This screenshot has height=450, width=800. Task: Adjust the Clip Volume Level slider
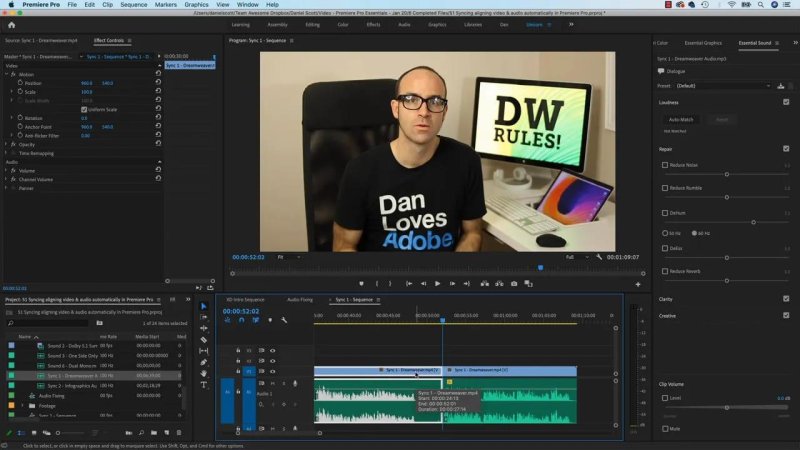pyautogui.click(x=727, y=407)
